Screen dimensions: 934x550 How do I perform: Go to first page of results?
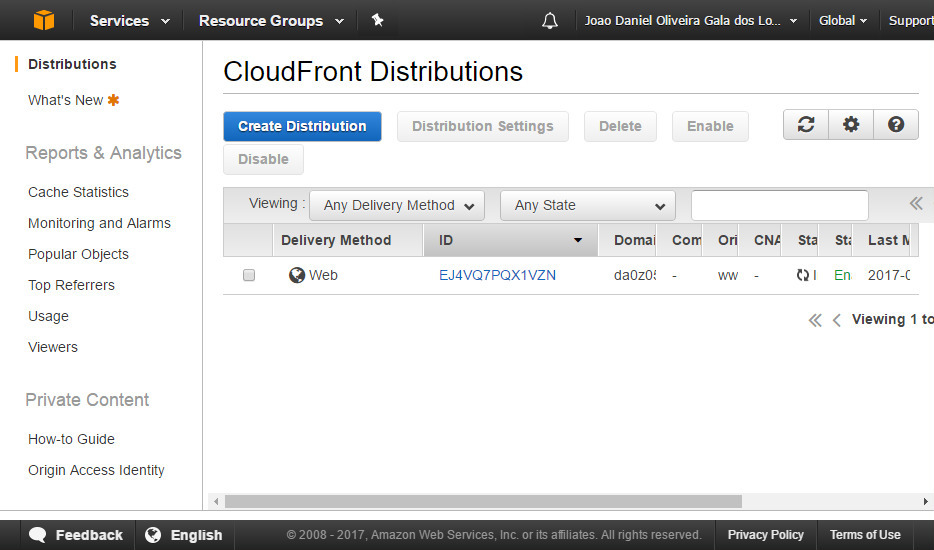click(815, 321)
